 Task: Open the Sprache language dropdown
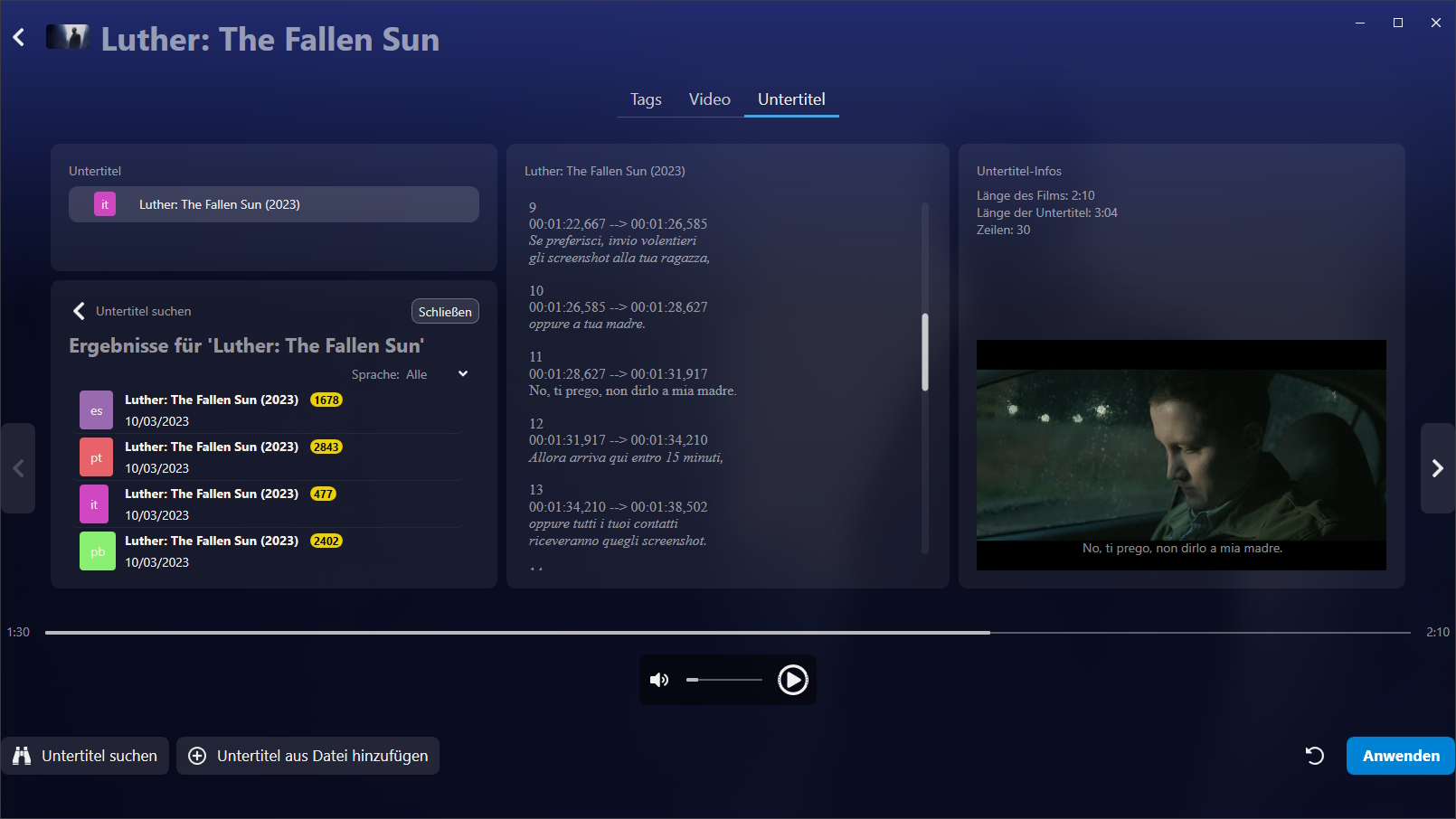[x=462, y=374]
